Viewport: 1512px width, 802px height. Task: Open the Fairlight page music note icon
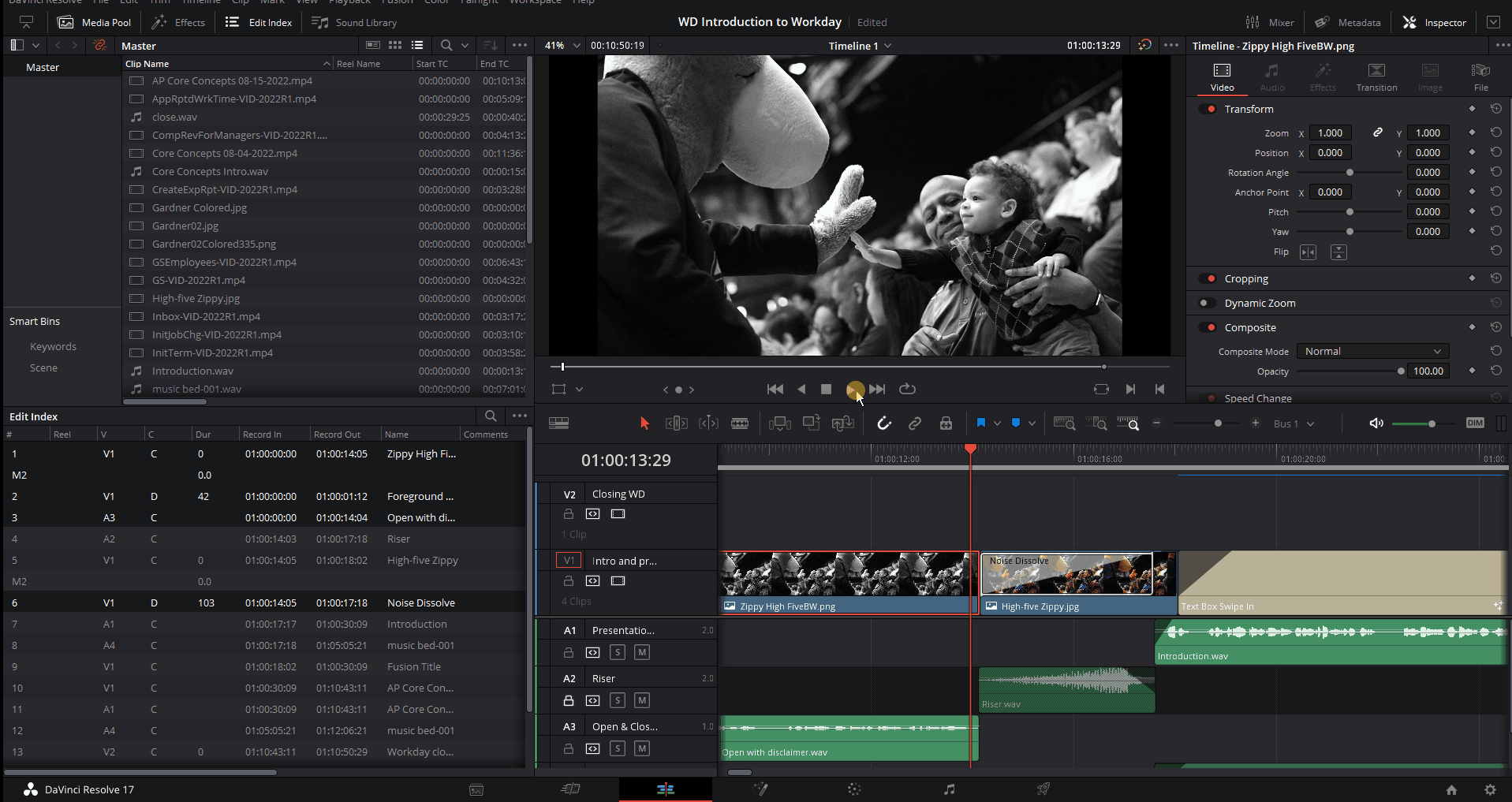[950, 789]
